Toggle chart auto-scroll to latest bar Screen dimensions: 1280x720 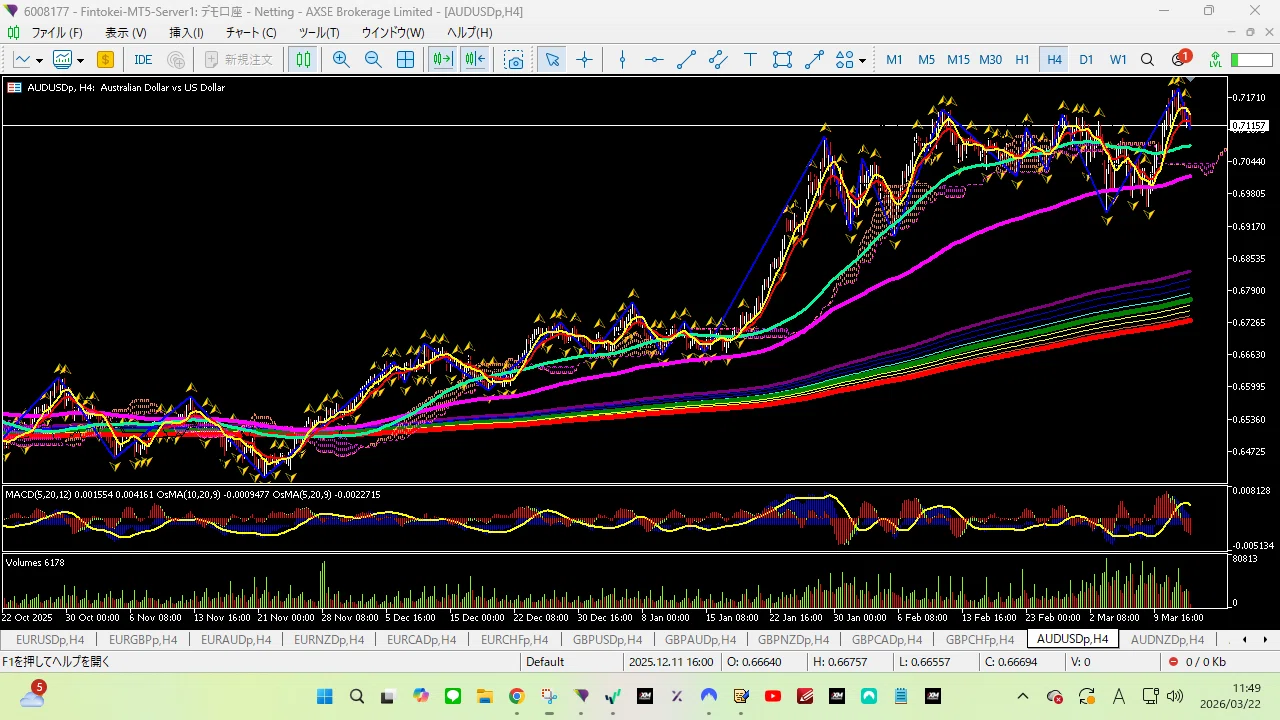coord(442,59)
